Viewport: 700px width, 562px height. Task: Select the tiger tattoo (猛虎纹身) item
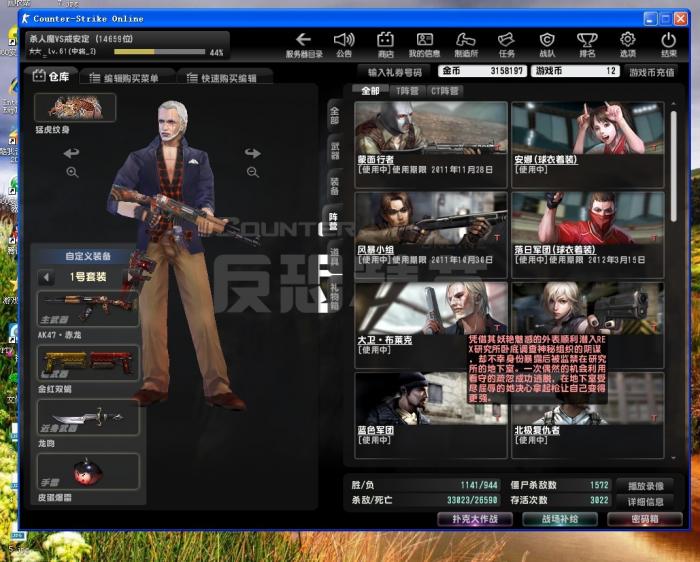75,108
